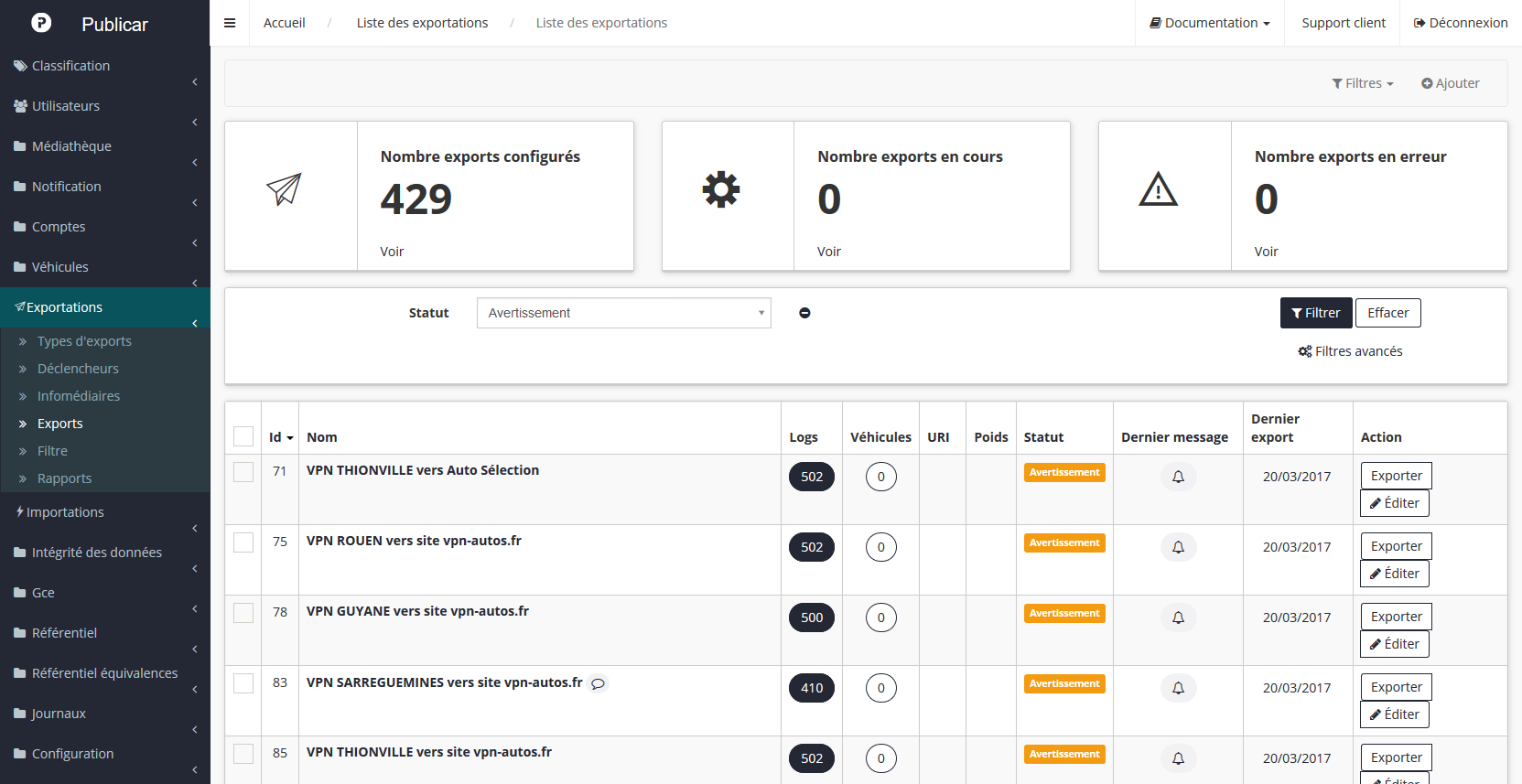This screenshot has height=784, width=1522.
Task: Check the select-all checkbox in table header
Action: pos(243,436)
